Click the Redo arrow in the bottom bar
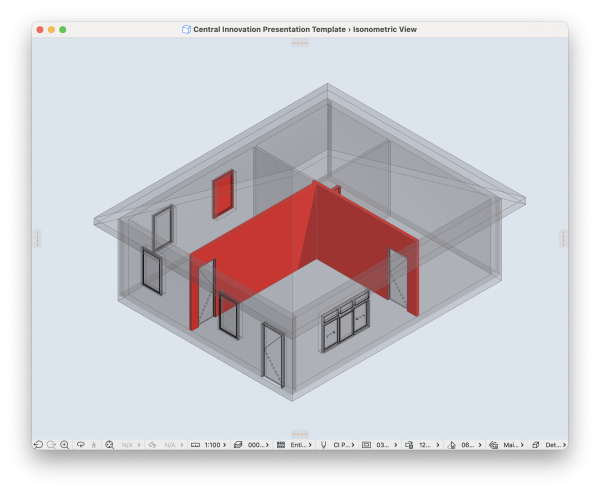600x492 pixels. click(x=51, y=444)
